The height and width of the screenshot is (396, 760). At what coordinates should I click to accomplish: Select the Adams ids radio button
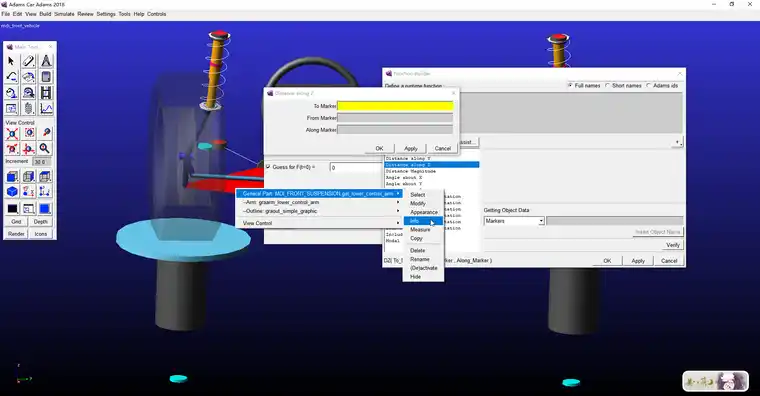[649, 86]
